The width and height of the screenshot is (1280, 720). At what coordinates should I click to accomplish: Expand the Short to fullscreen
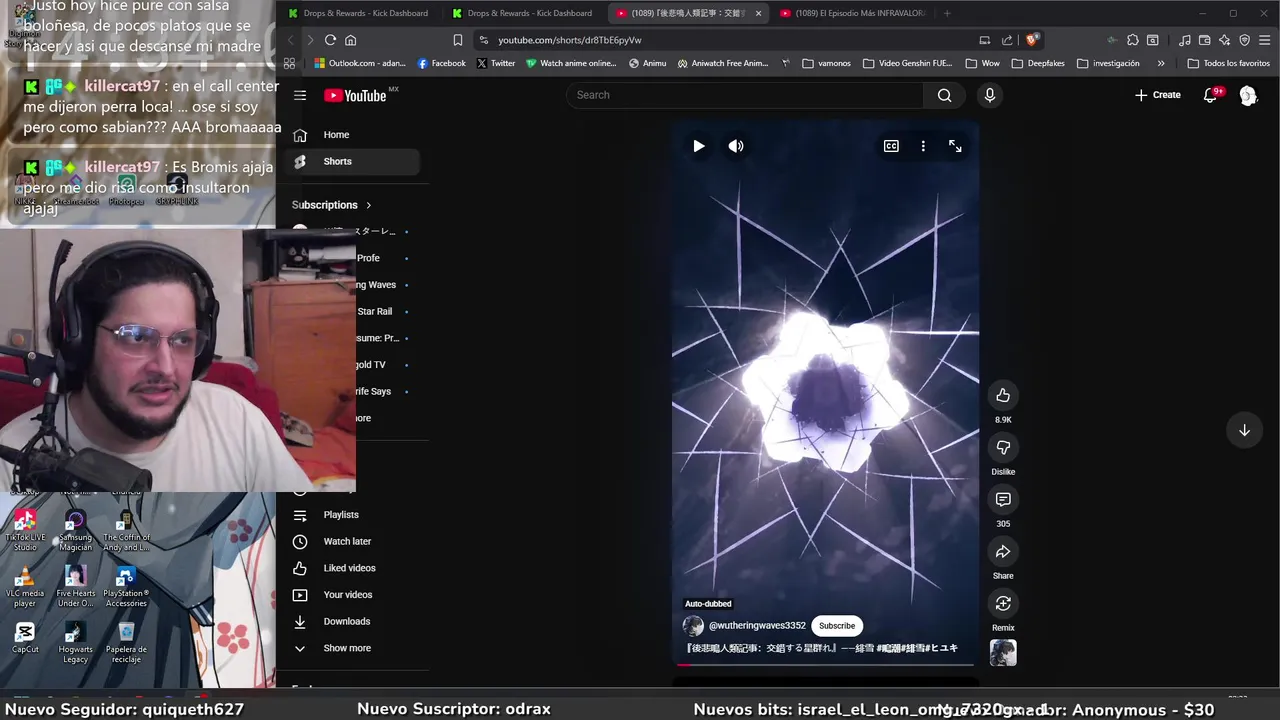point(955,146)
